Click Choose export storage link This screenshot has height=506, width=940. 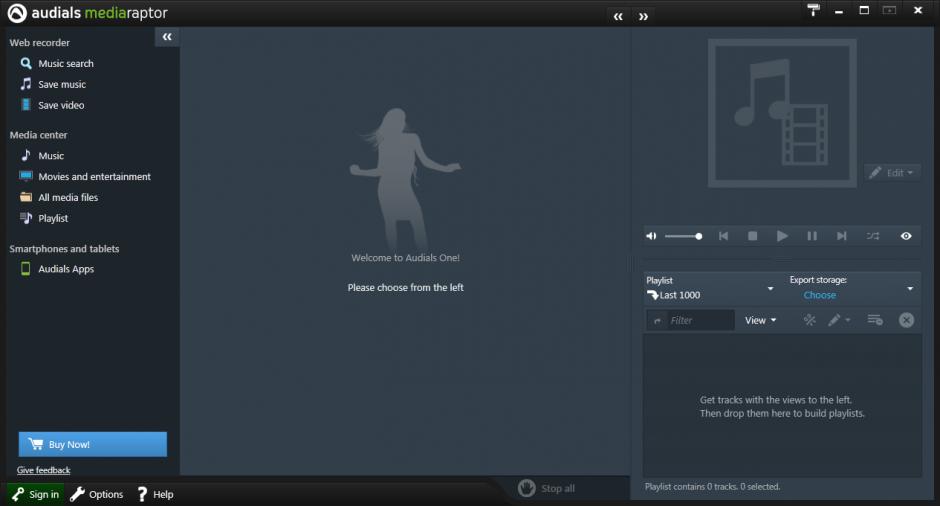pos(820,296)
